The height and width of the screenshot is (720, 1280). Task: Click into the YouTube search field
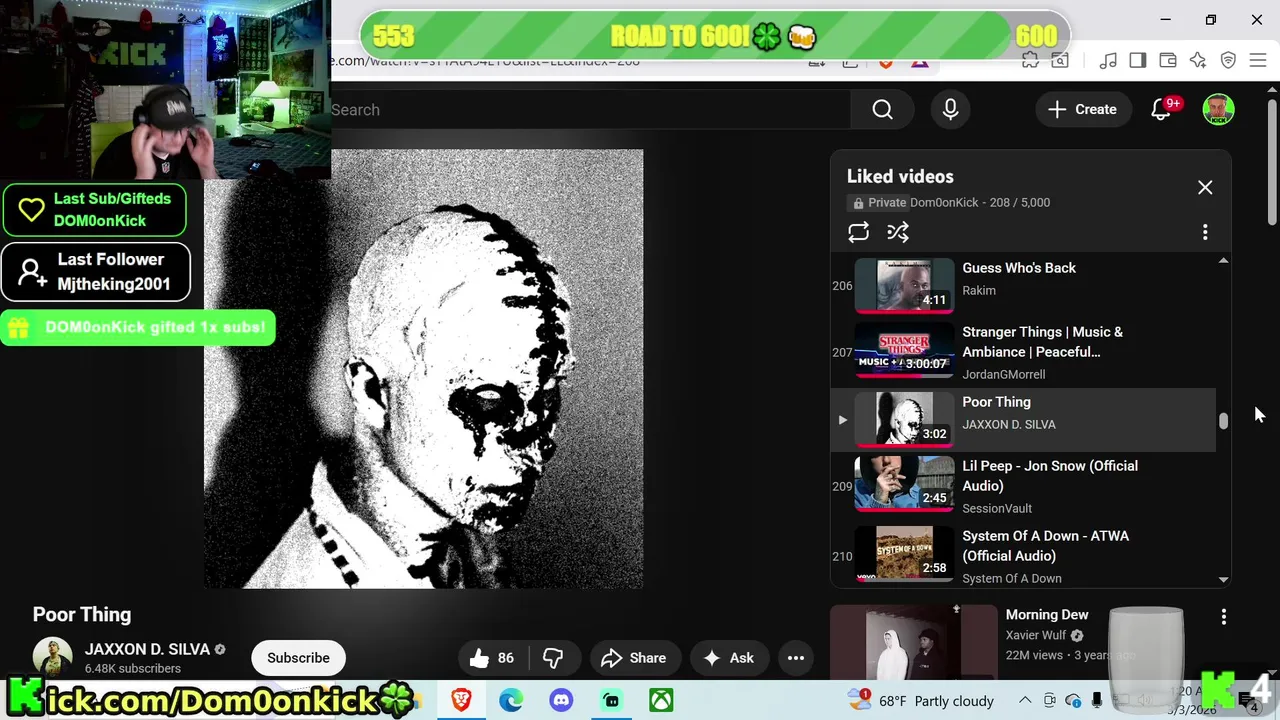(590, 110)
